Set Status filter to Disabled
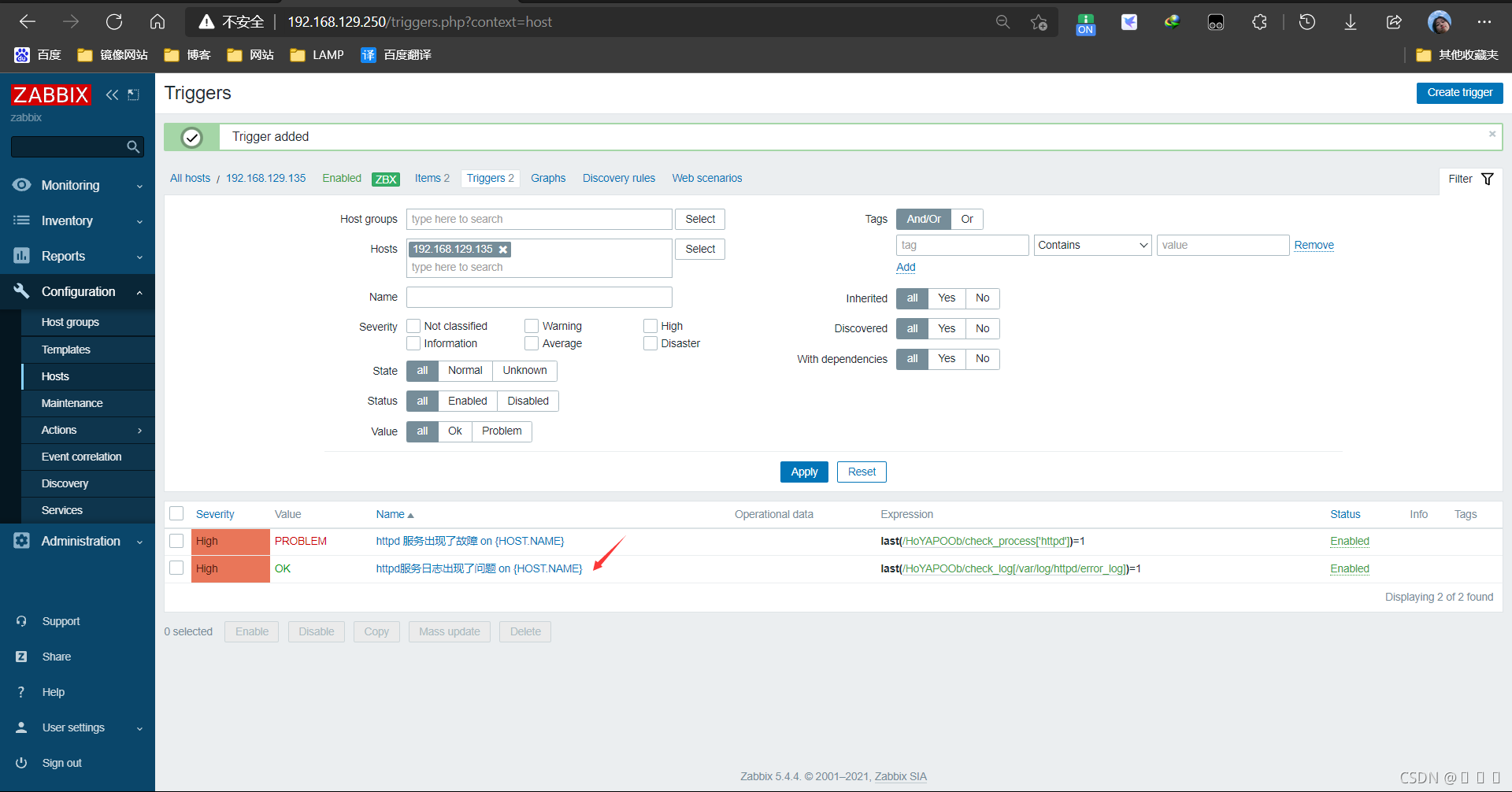The image size is (1512, 792). coord(528,401)
